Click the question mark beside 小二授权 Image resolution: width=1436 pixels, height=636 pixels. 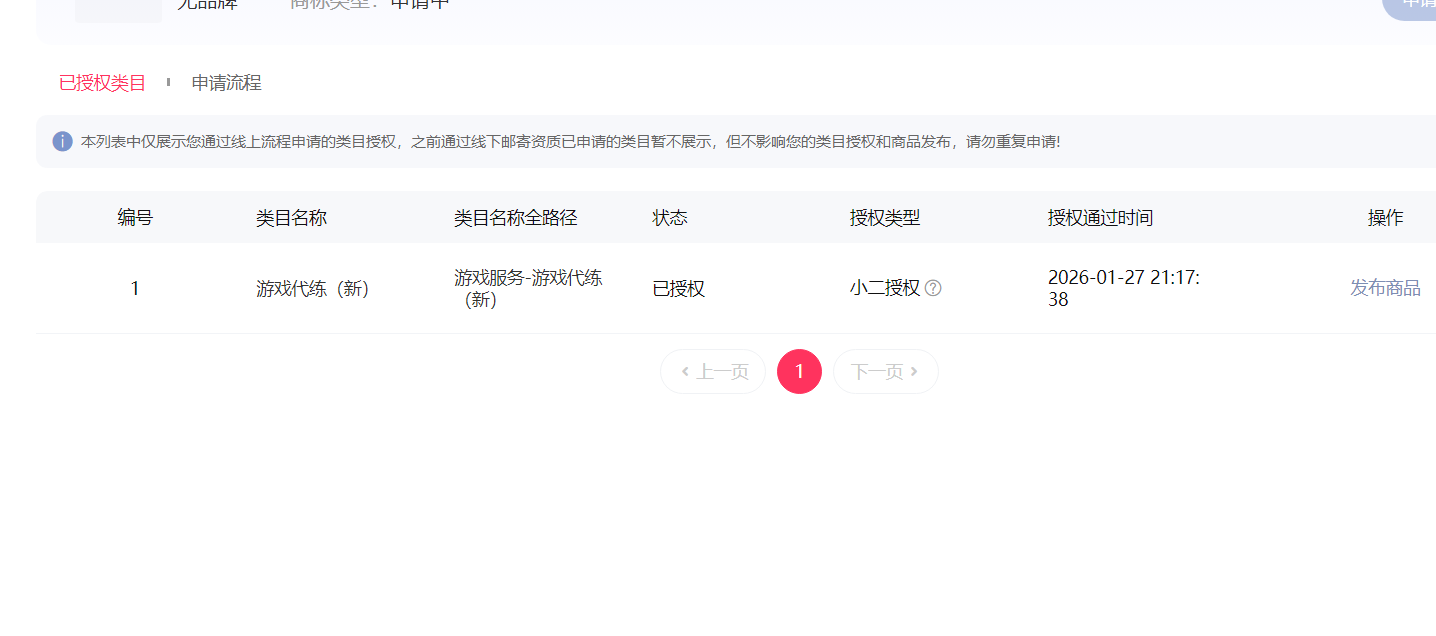coord(933,288)
